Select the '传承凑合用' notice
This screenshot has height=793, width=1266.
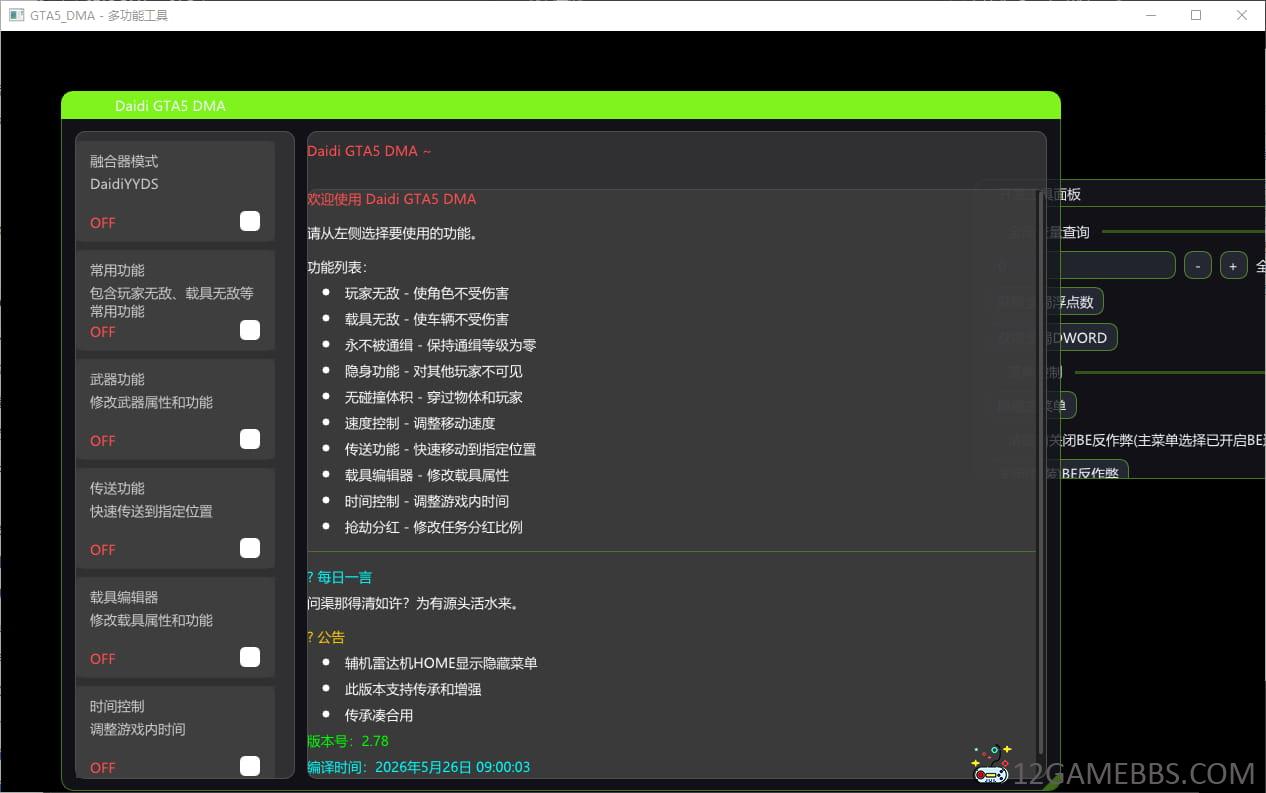379,715
